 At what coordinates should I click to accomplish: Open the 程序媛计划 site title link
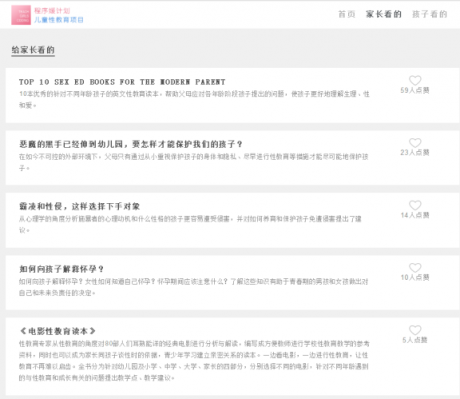click(52, 11)
